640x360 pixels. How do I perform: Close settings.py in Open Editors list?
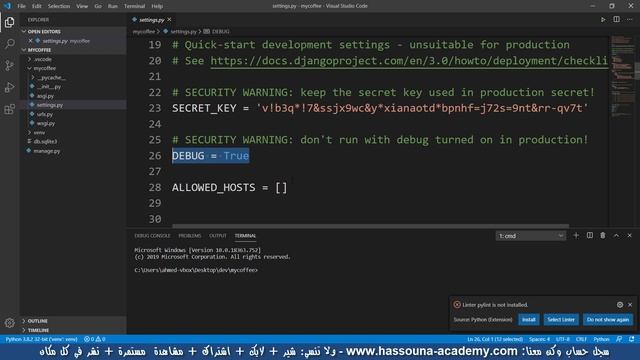click(31, 41)
